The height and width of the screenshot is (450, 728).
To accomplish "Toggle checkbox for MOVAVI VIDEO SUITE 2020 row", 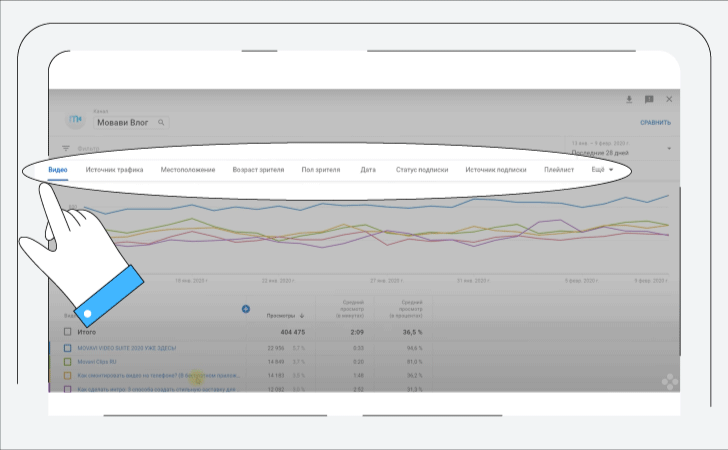I will click(x=68, y=347).
